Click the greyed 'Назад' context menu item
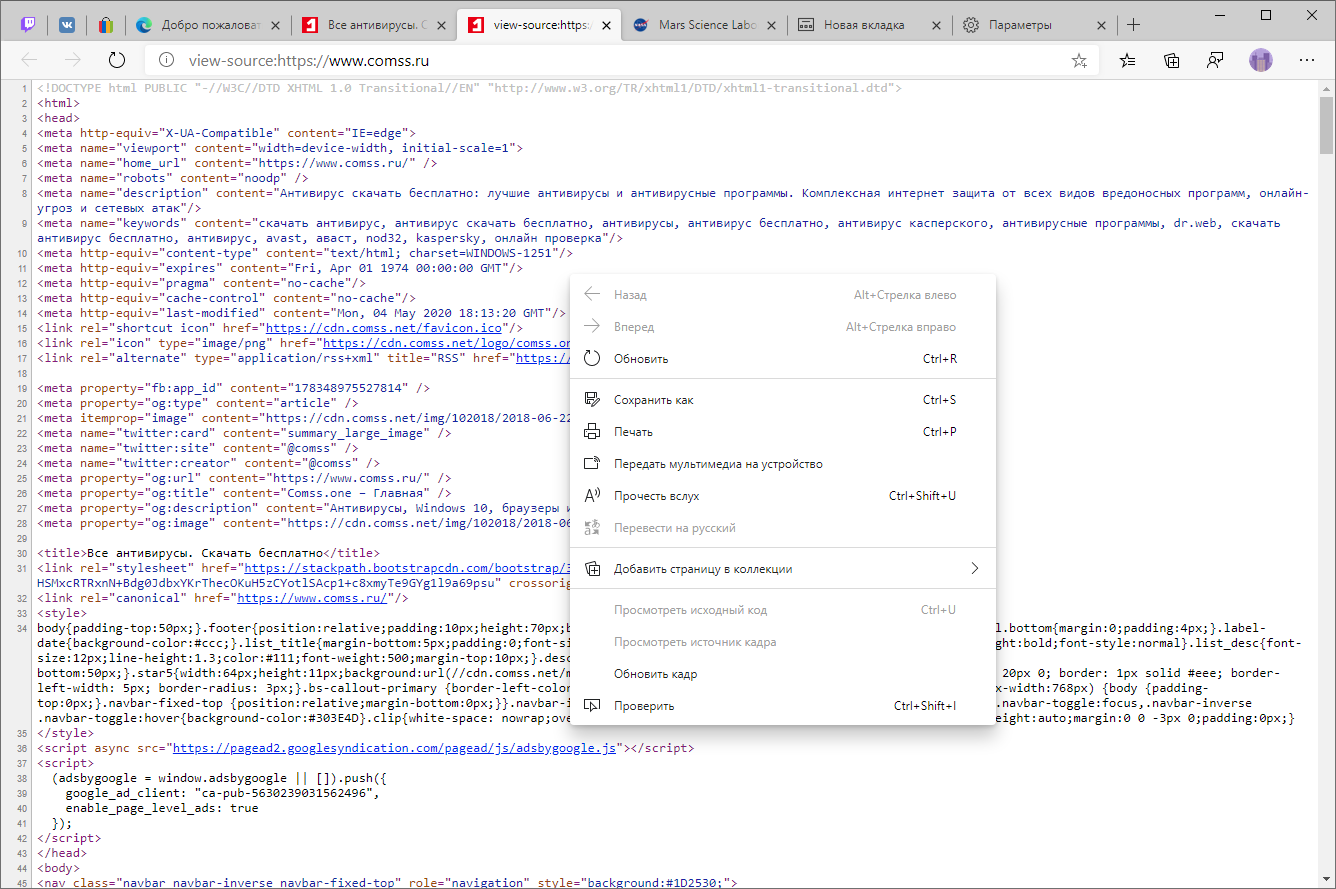1336x889 pixels. pos(783,295)
